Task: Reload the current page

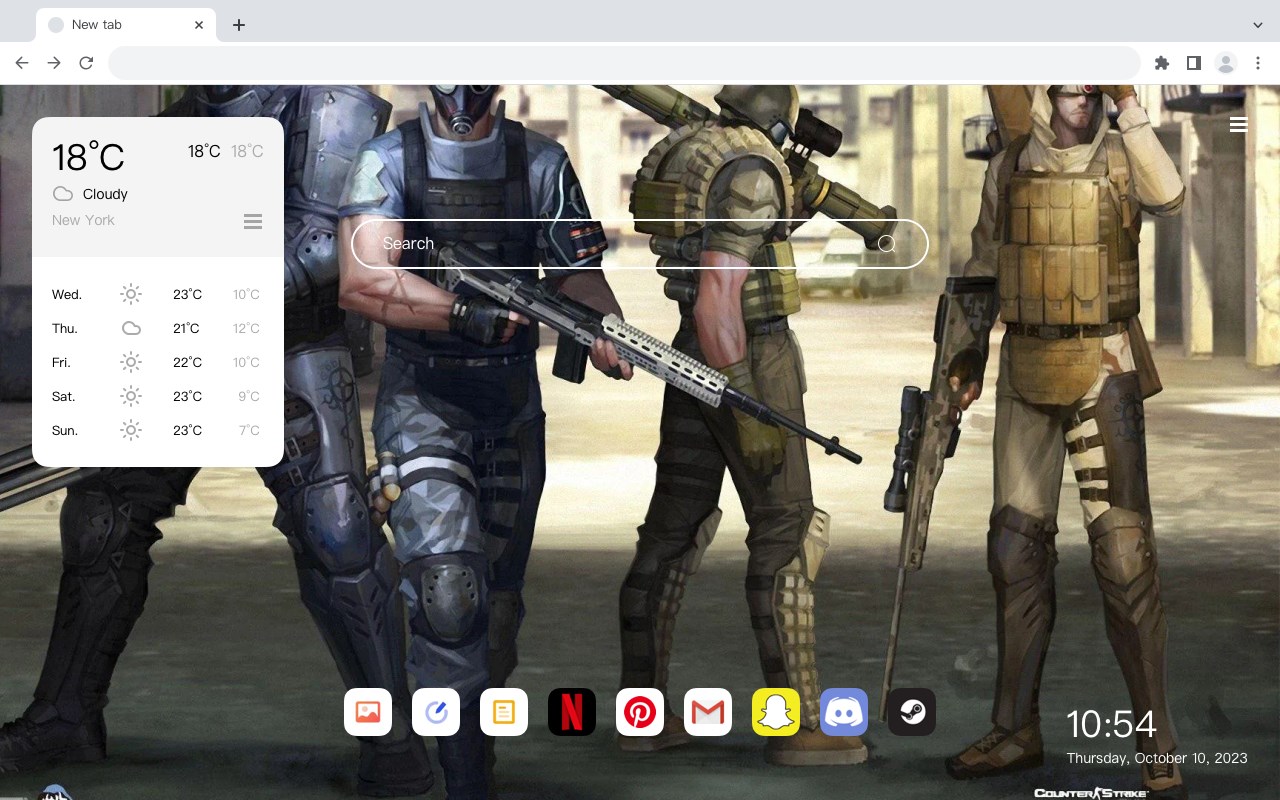Action: pos(86,63)
